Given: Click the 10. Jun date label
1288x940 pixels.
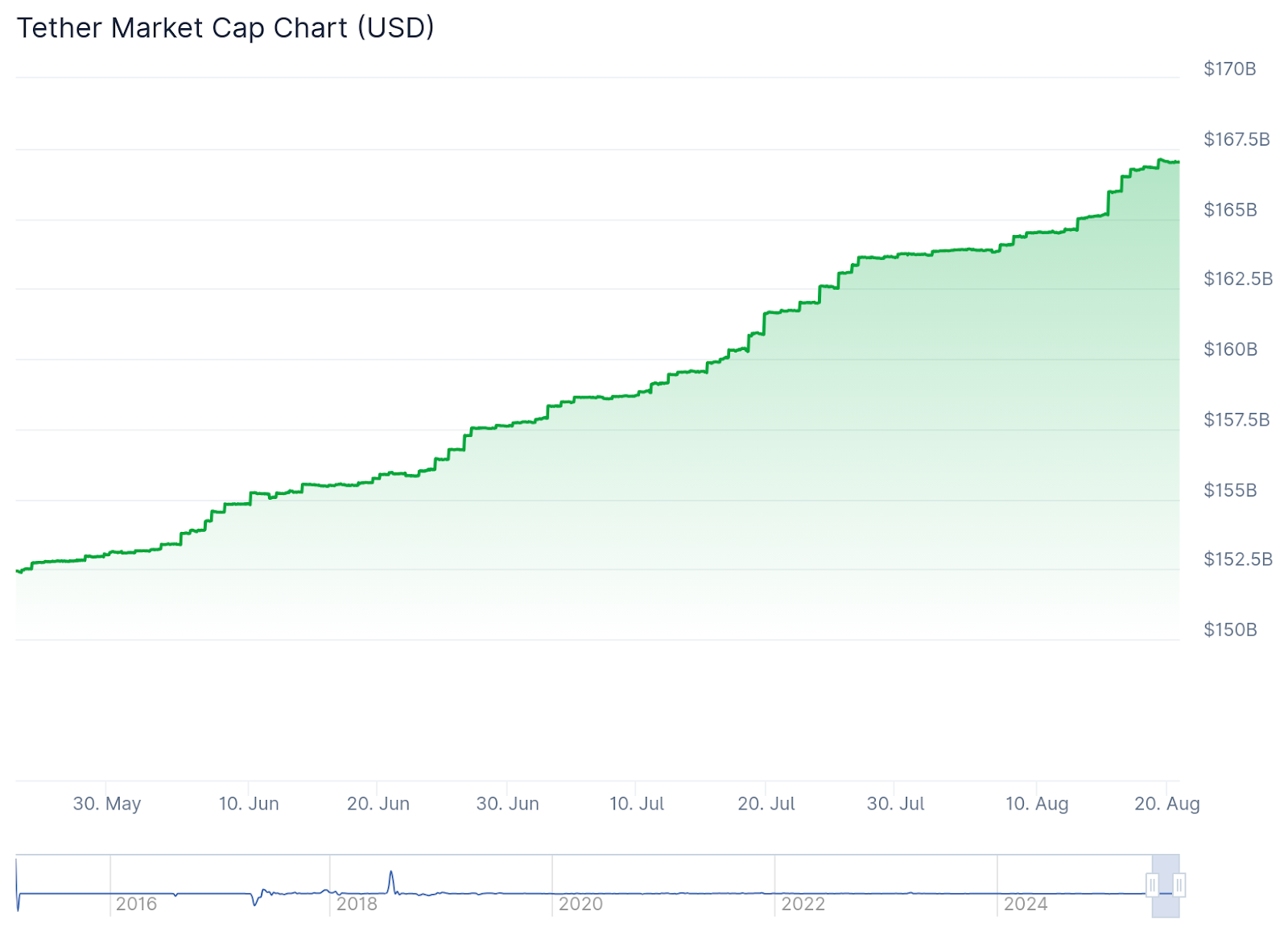Looking at the screenshot, I should [249, 803].
